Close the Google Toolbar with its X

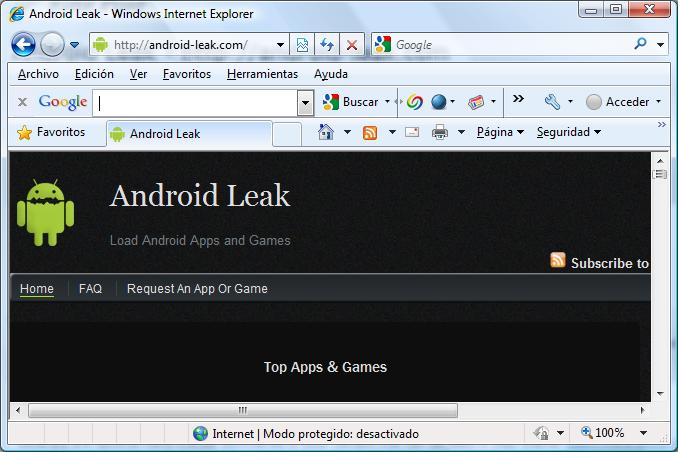(x=22, y=102)
